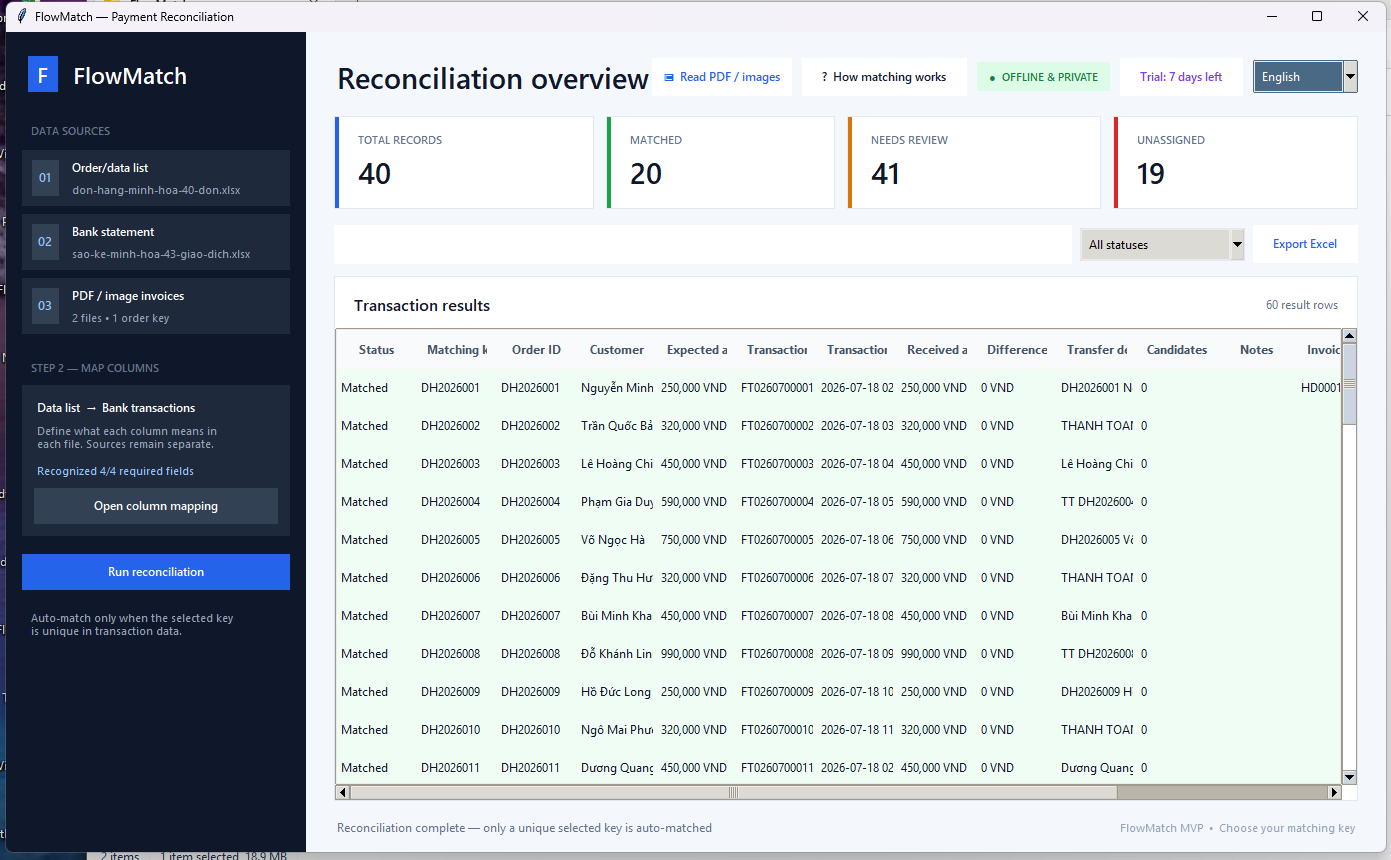Image resolution: width=1391 pixels, height=860 pixels.
Task: Click the OFFLINE & PRIVATE badge
Action: (1043, 77)
